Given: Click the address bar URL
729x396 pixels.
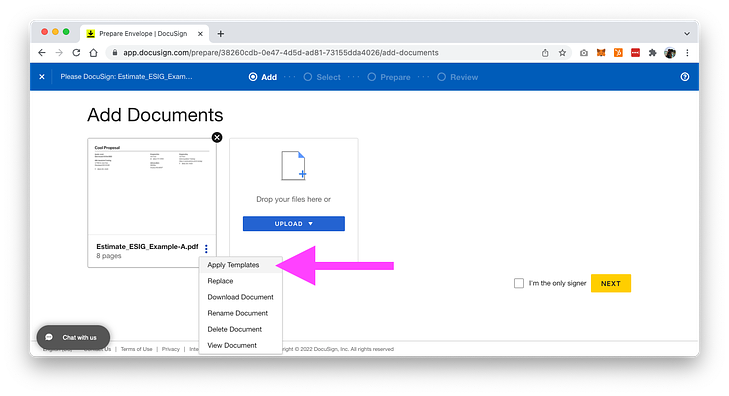Looking at the screenshot, I should pyautogui.click(x=280, y=53).
